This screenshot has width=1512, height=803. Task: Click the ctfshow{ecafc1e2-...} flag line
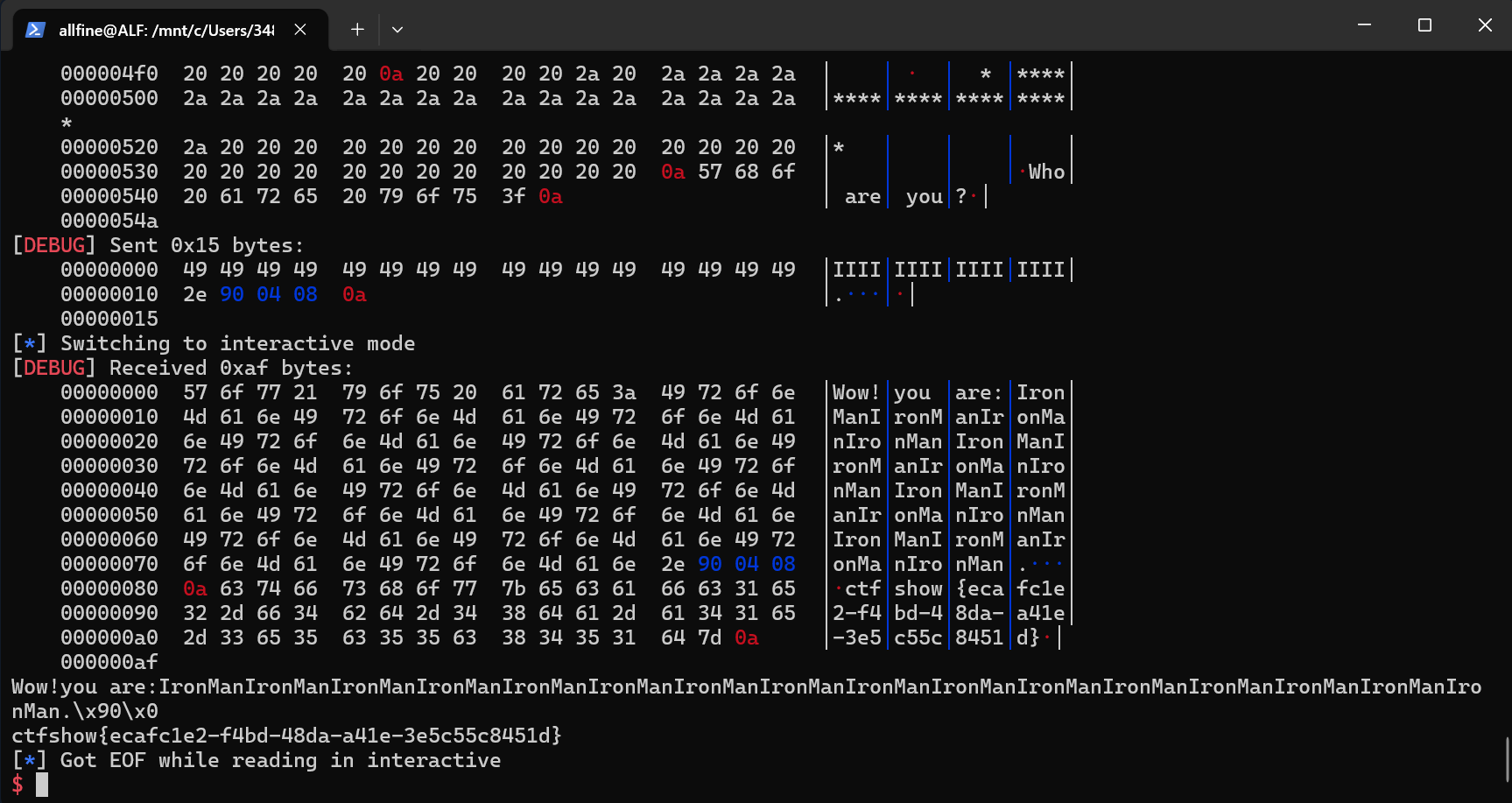click(x=286, y=736)
